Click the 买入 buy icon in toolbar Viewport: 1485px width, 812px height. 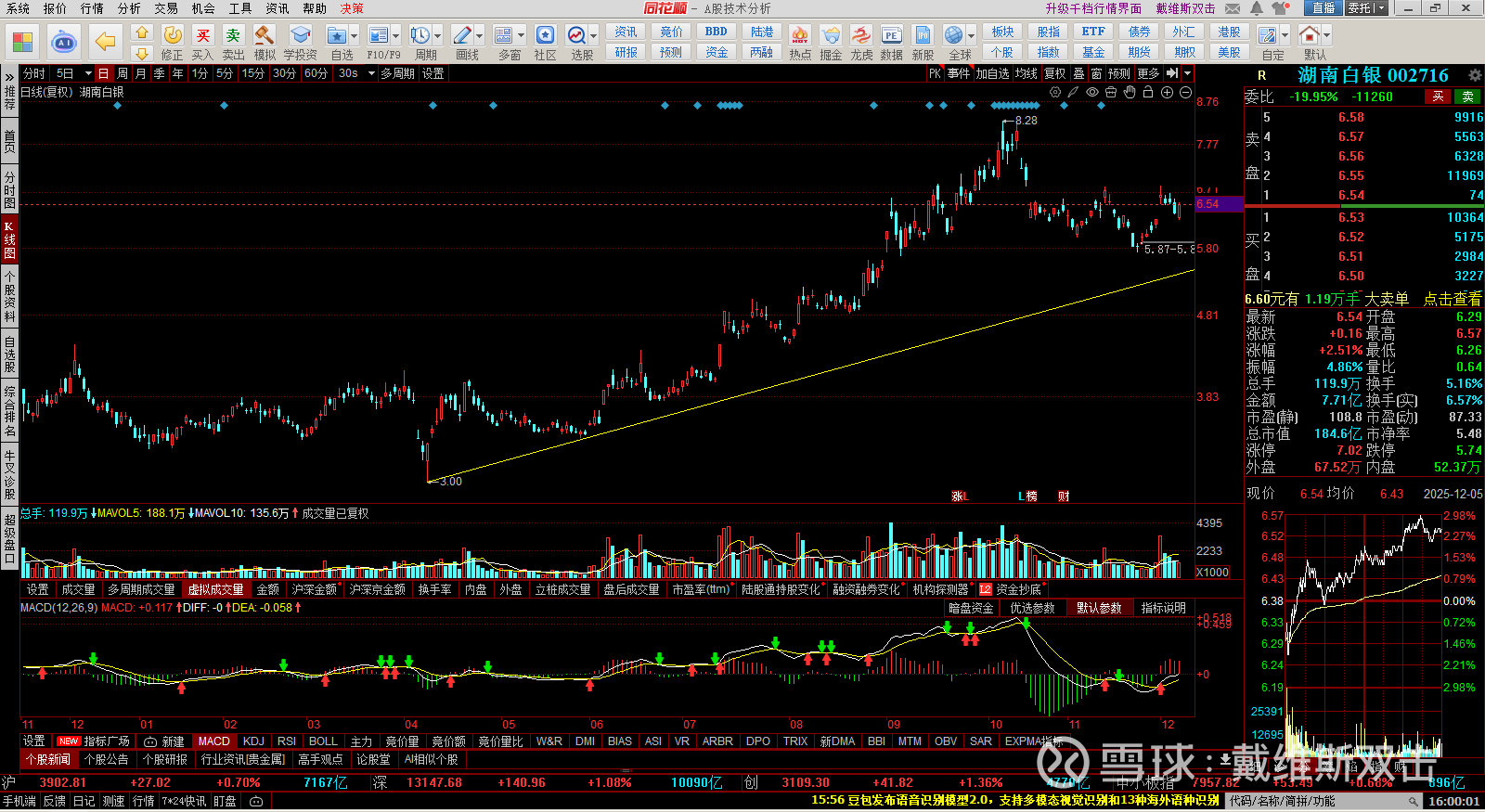[x=202, y=37]
